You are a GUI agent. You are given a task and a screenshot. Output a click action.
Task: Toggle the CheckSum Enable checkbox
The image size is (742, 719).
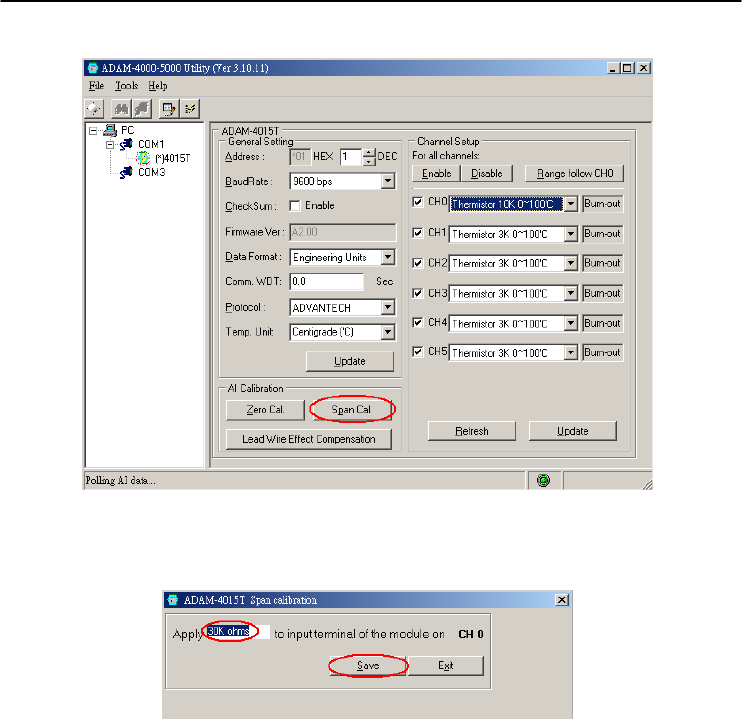(295, 206)
